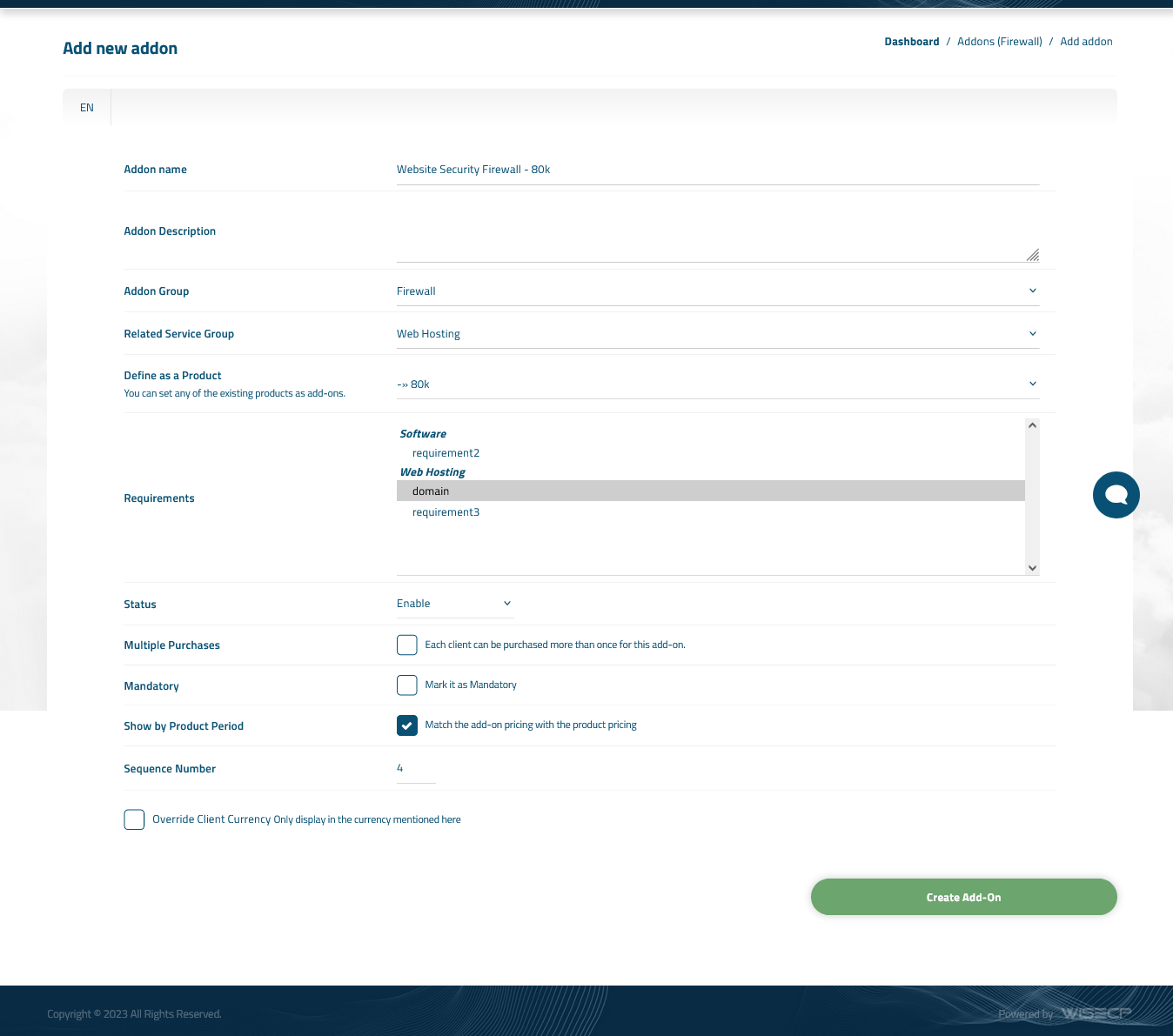This screenshot has height=1036, width=1173.
Task: Open Addons (Firewall) breadcrumb link
Action: 999,42
